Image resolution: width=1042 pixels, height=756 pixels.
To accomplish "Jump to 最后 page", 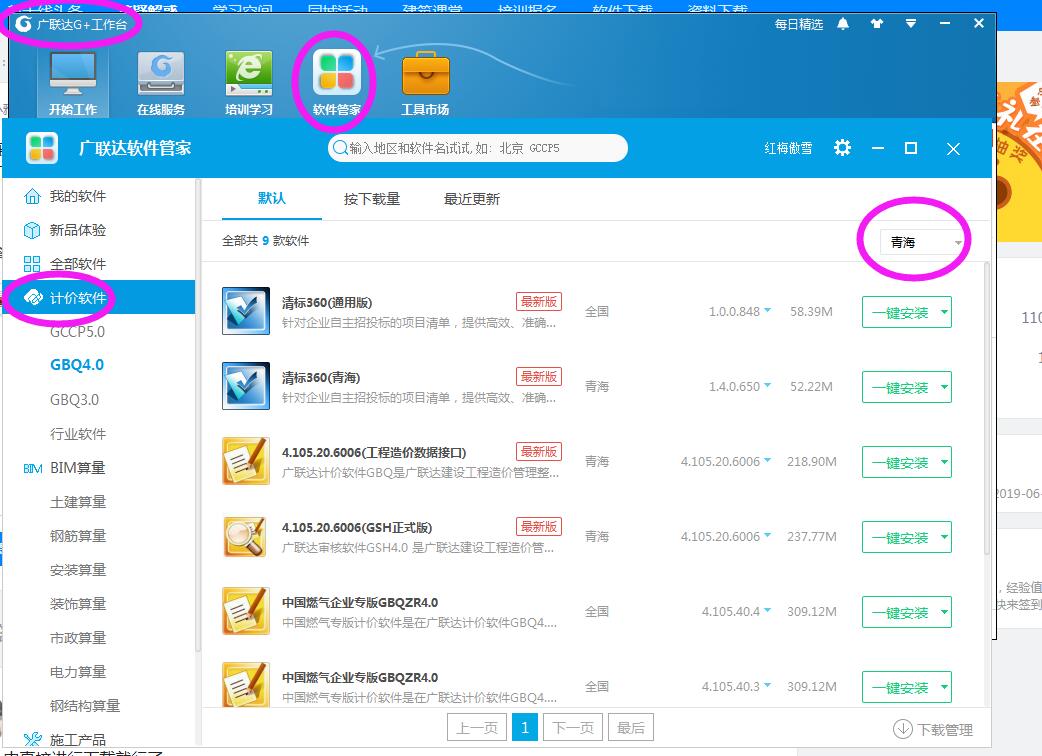I will click(x=631, y=727).
